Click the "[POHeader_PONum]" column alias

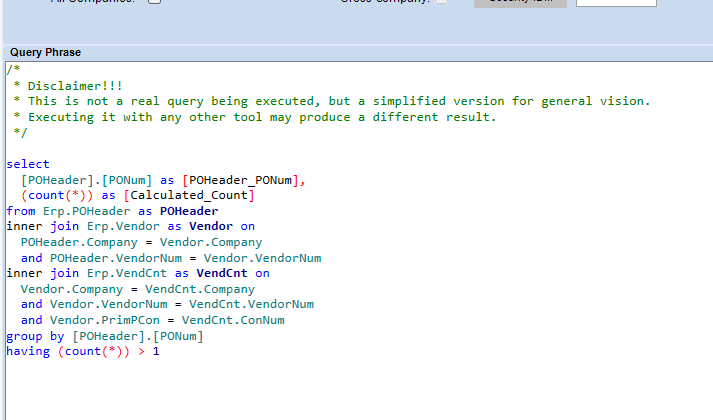(240, 180)
